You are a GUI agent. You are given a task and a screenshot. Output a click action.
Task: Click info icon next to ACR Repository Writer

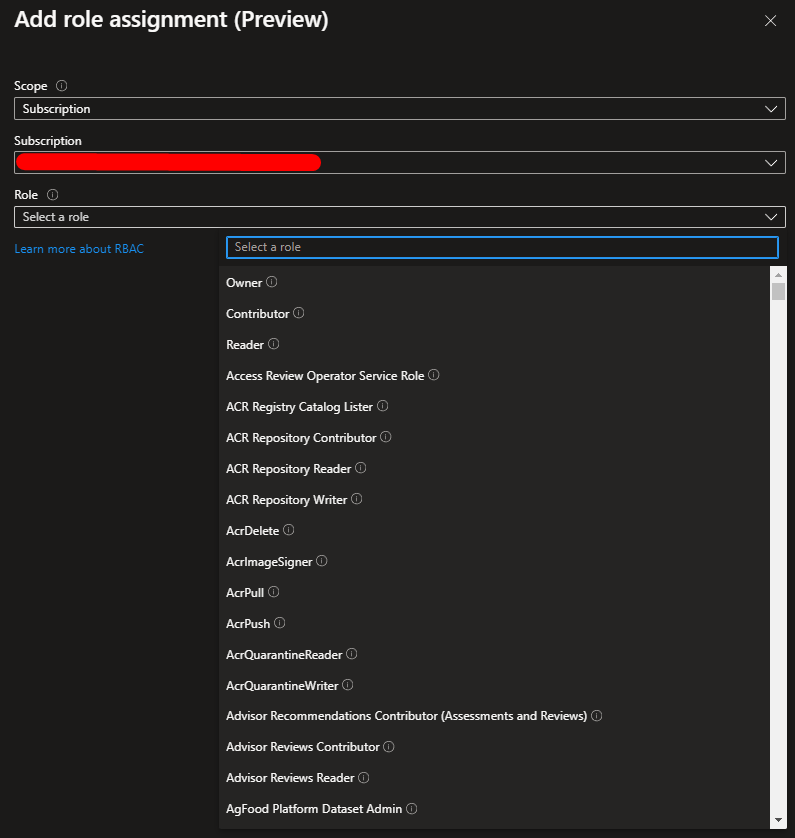(357, 499)
